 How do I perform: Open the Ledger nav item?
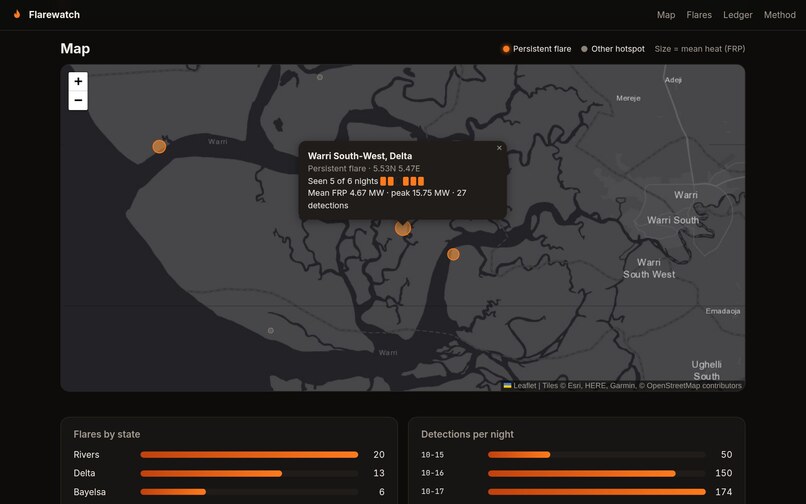point(738,15)
